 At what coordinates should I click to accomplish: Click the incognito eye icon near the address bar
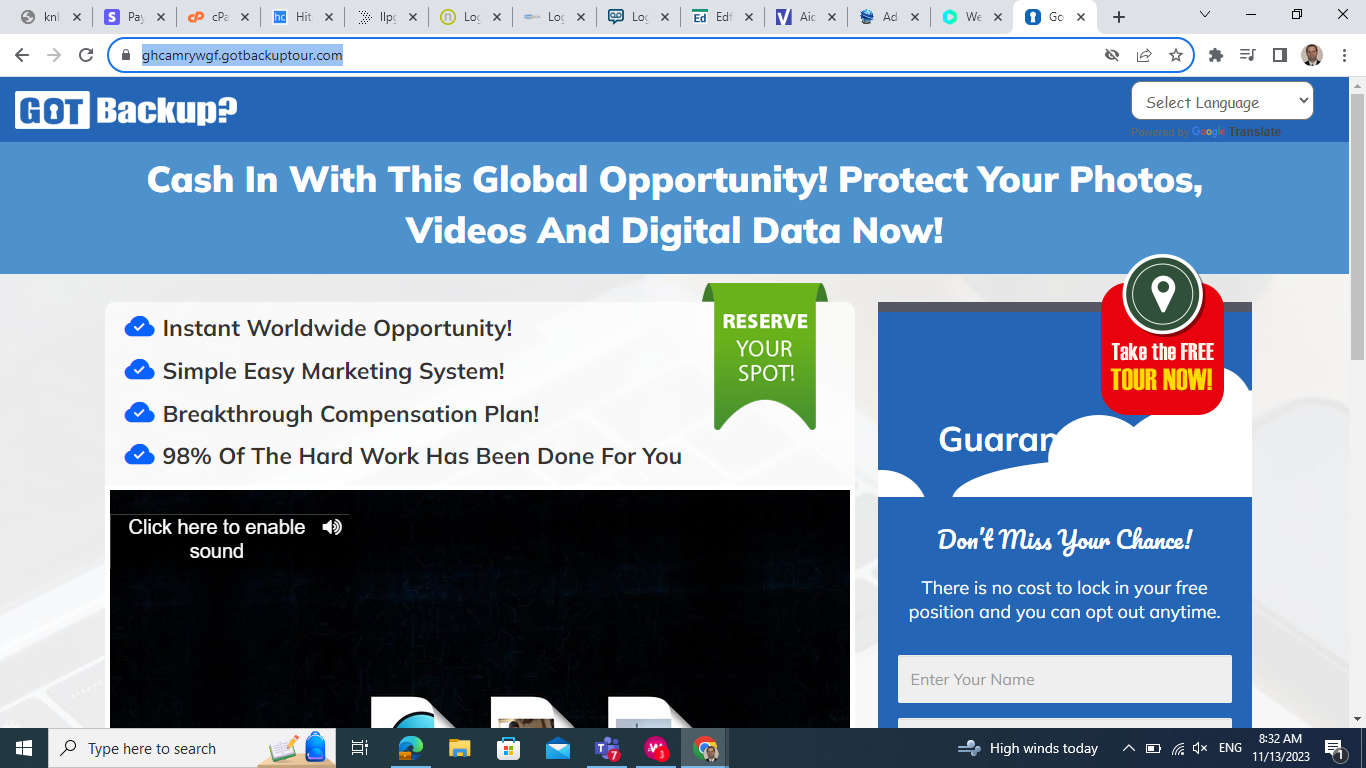tap(1112, 55)
